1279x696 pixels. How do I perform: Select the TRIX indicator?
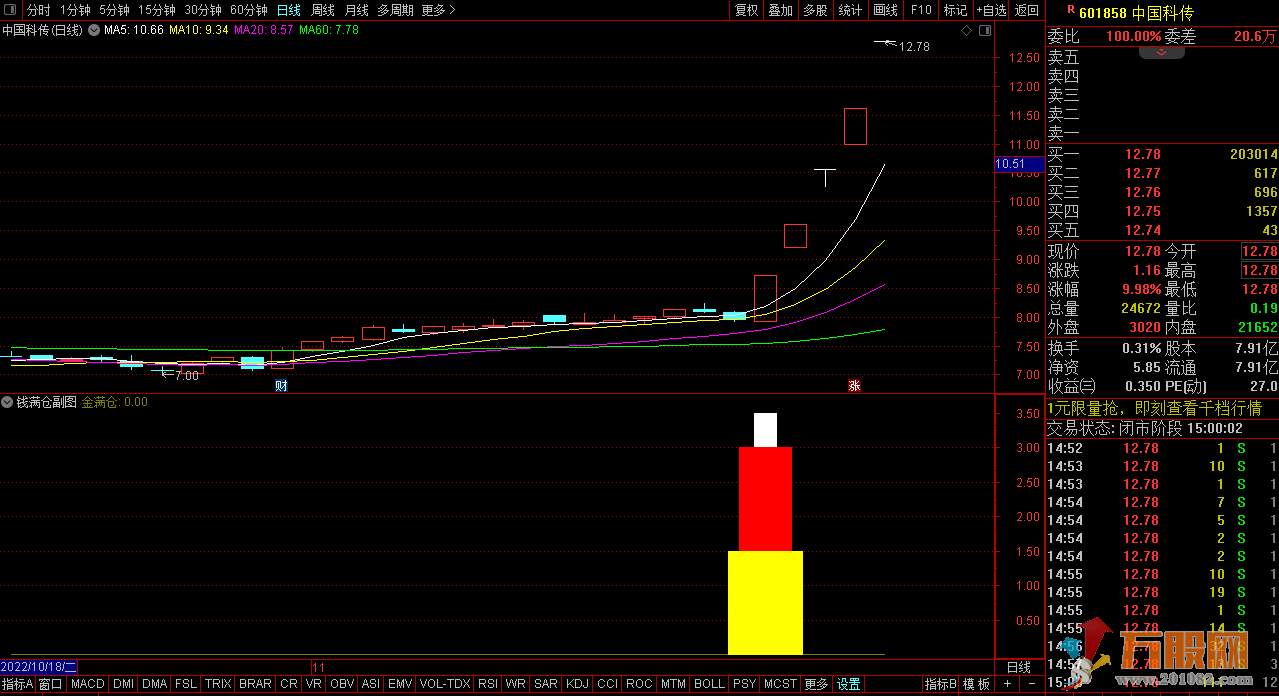[218, 684]
